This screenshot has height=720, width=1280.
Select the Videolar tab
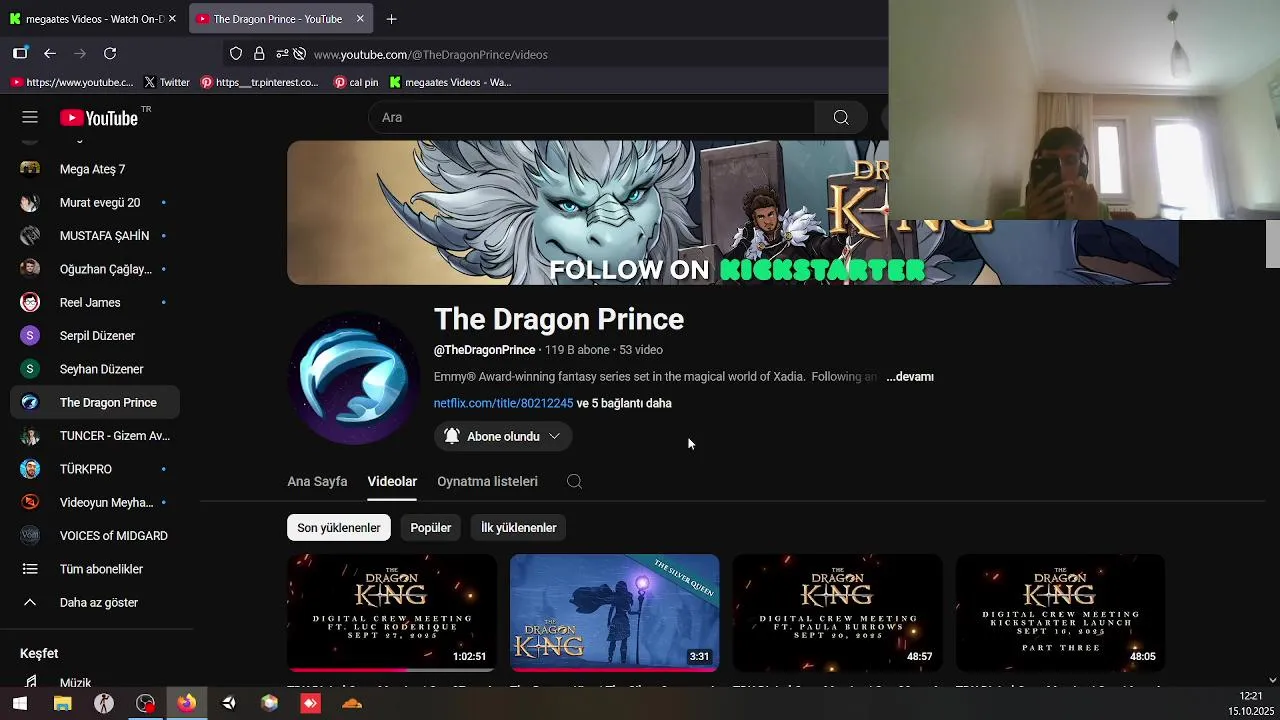click(x=392, y=481)
